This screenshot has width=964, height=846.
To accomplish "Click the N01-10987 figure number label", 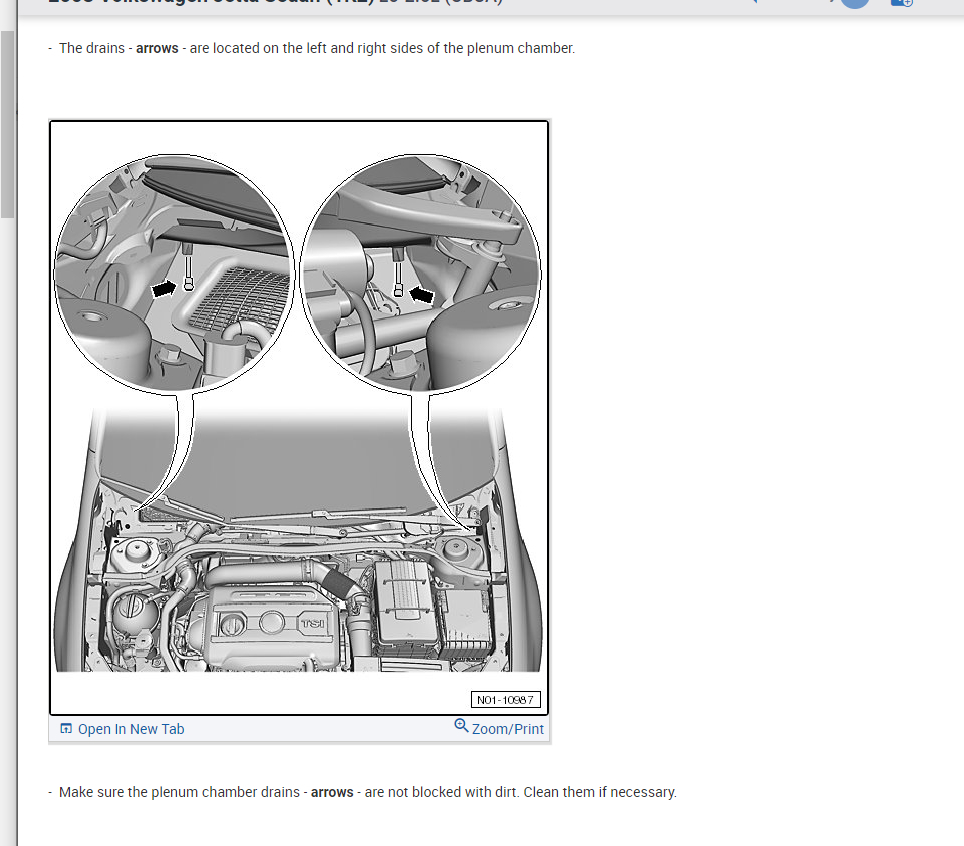I will point(505,700).
